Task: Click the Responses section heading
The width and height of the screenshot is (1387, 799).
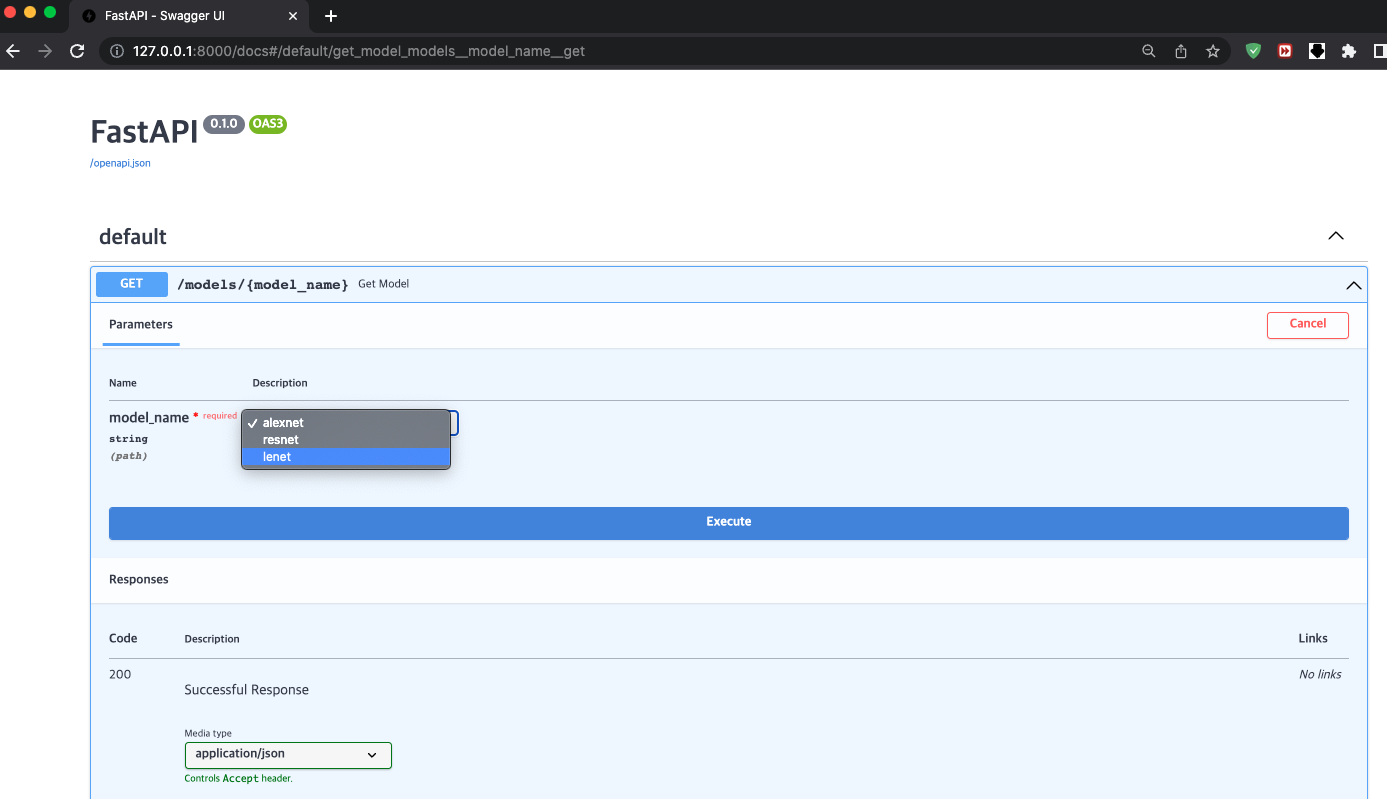Action: (x=139, y=580)
